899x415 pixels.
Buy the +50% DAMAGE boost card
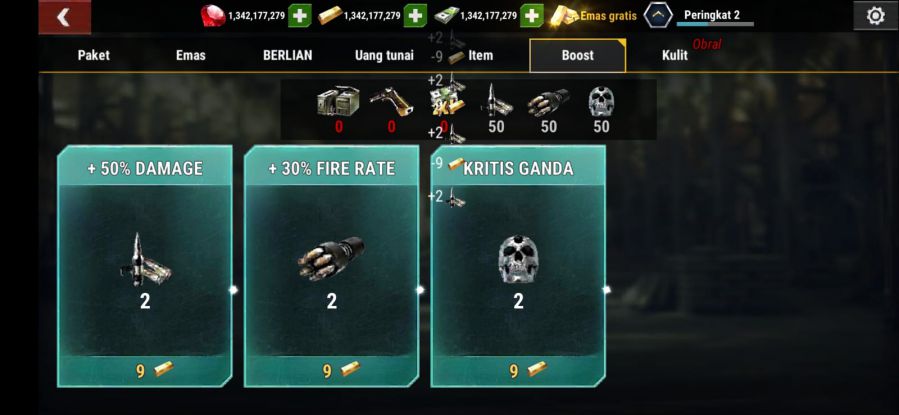click(x=145, y=267)
